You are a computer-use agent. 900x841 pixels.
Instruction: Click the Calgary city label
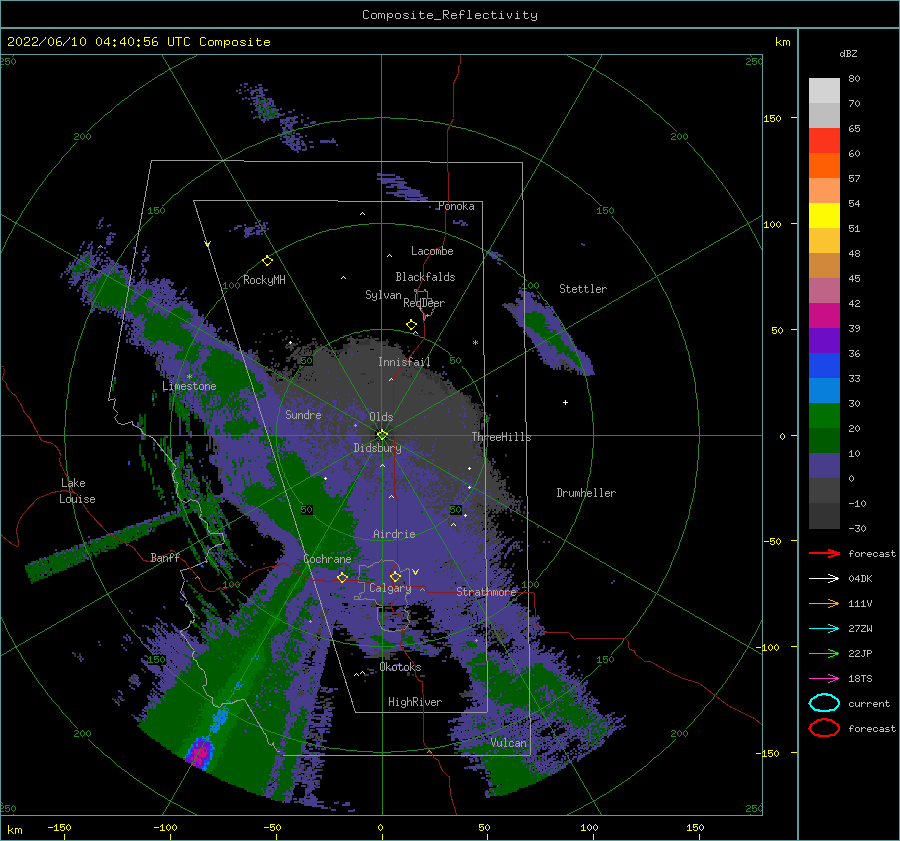[390, 588]
